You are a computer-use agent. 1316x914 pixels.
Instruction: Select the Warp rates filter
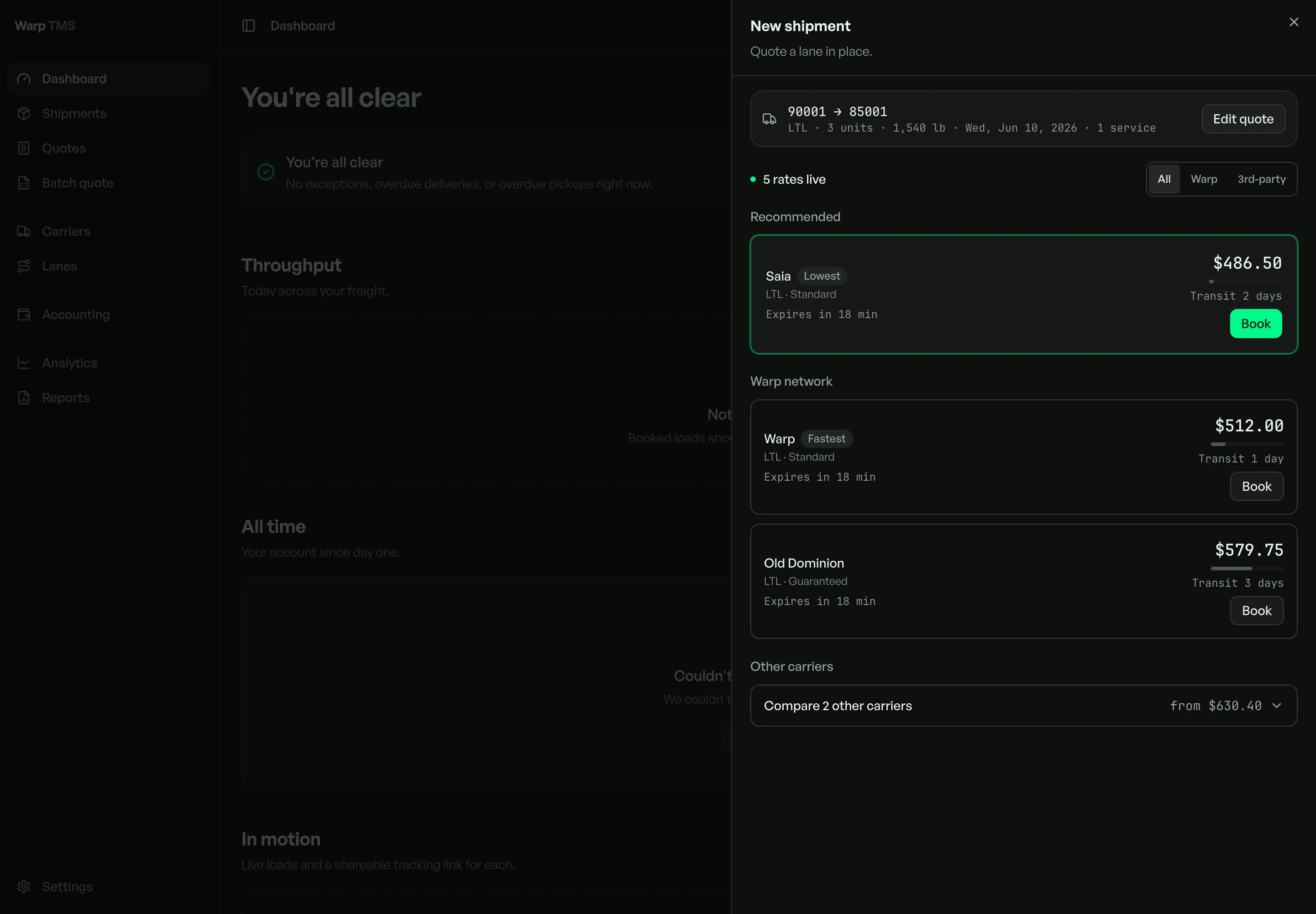(x=1204, y=179)
